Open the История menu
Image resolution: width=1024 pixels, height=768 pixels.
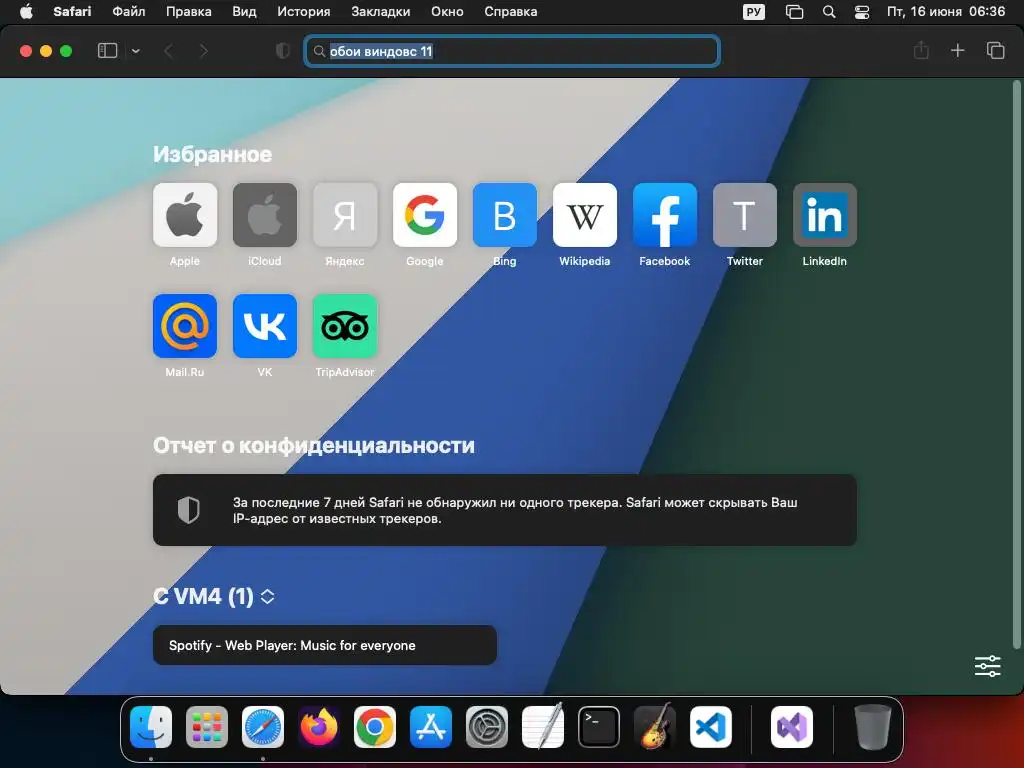click(304, 12)
